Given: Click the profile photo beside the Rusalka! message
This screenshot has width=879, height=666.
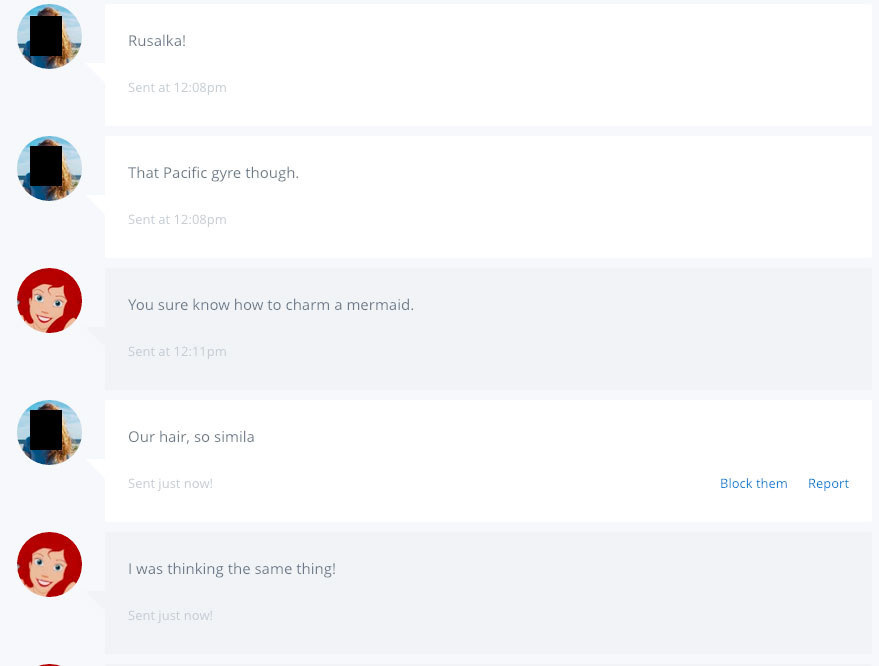Looking at the screenshot, I should point(49,36).
